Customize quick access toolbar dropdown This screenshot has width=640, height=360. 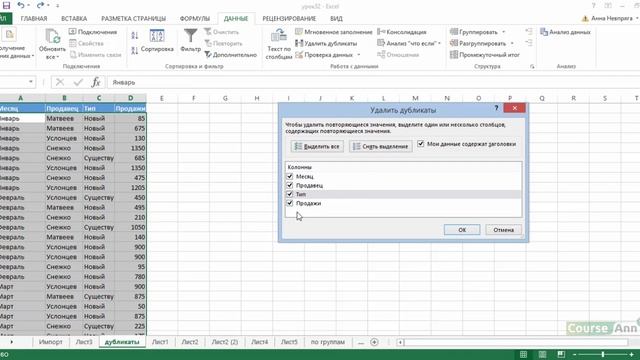click(58, 6)
